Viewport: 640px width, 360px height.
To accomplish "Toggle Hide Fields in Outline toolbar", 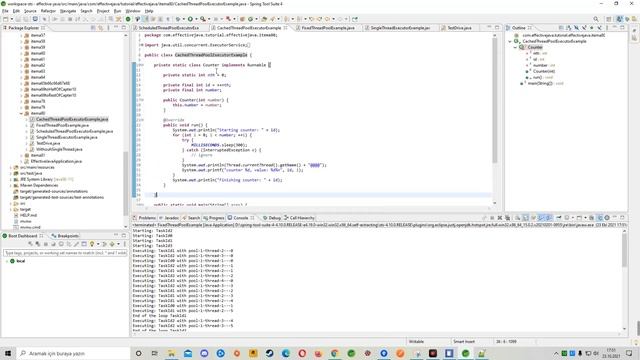I will (x=576, y=28).
